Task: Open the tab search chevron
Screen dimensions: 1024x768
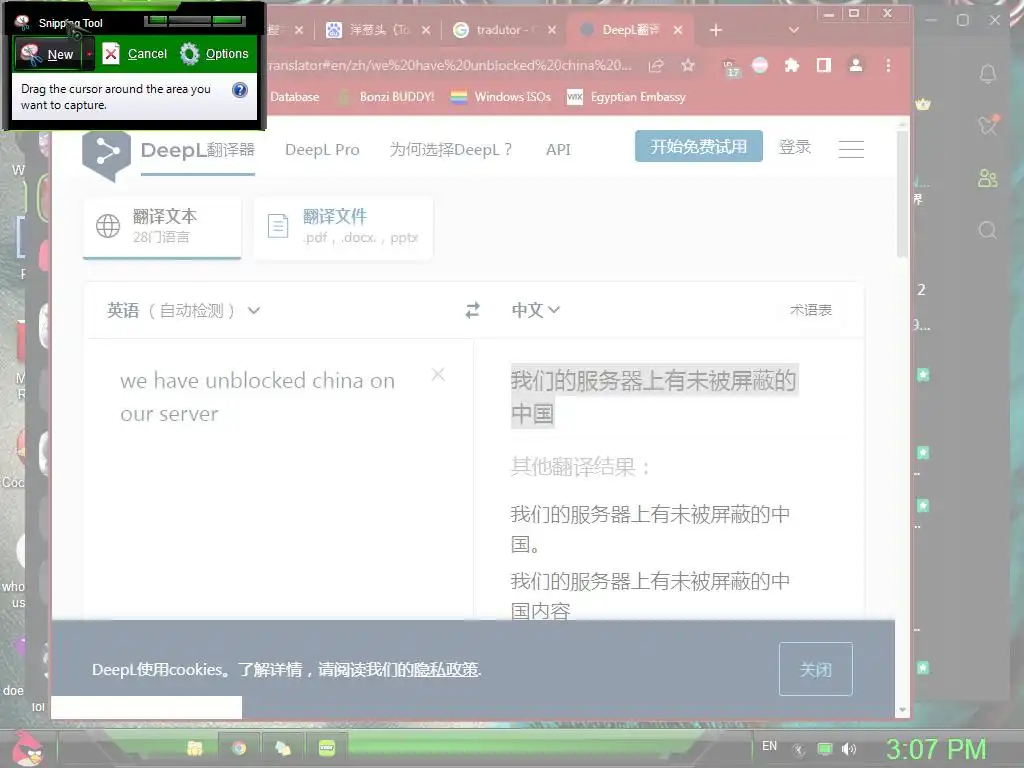Action: tap(793, 30)
